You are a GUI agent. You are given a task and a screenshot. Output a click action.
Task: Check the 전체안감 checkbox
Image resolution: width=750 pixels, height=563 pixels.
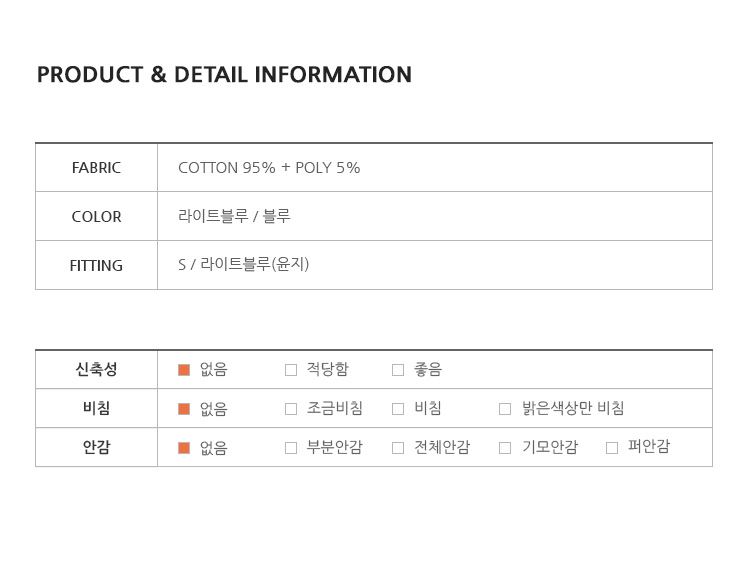point(398,448)
